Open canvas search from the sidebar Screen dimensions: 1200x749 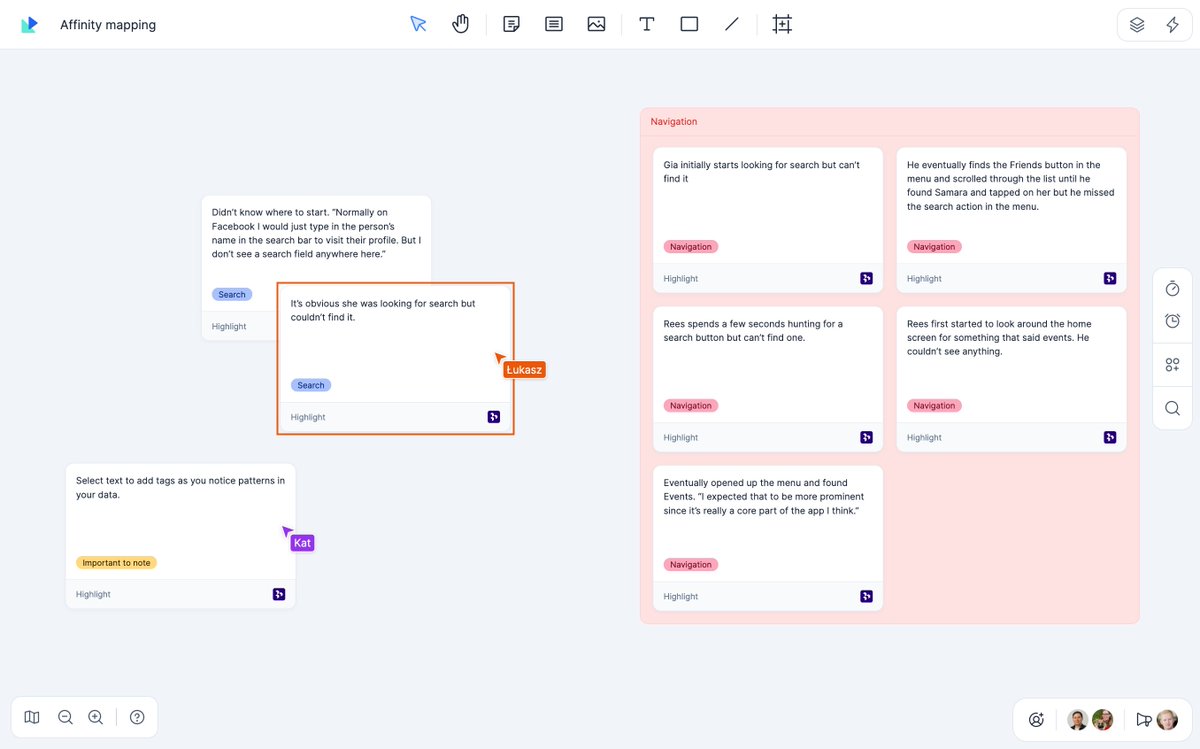1171,407
